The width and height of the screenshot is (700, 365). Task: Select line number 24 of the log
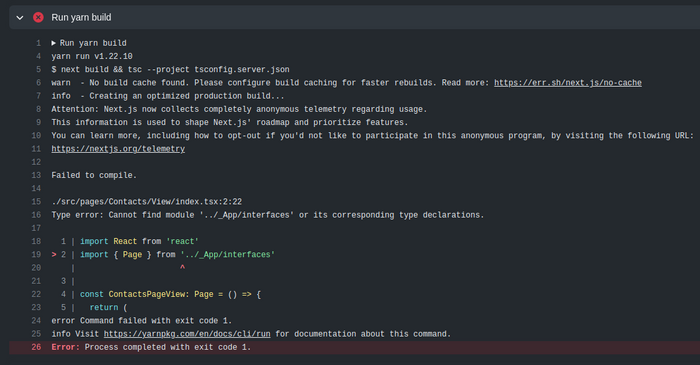[x=36, y=321]
